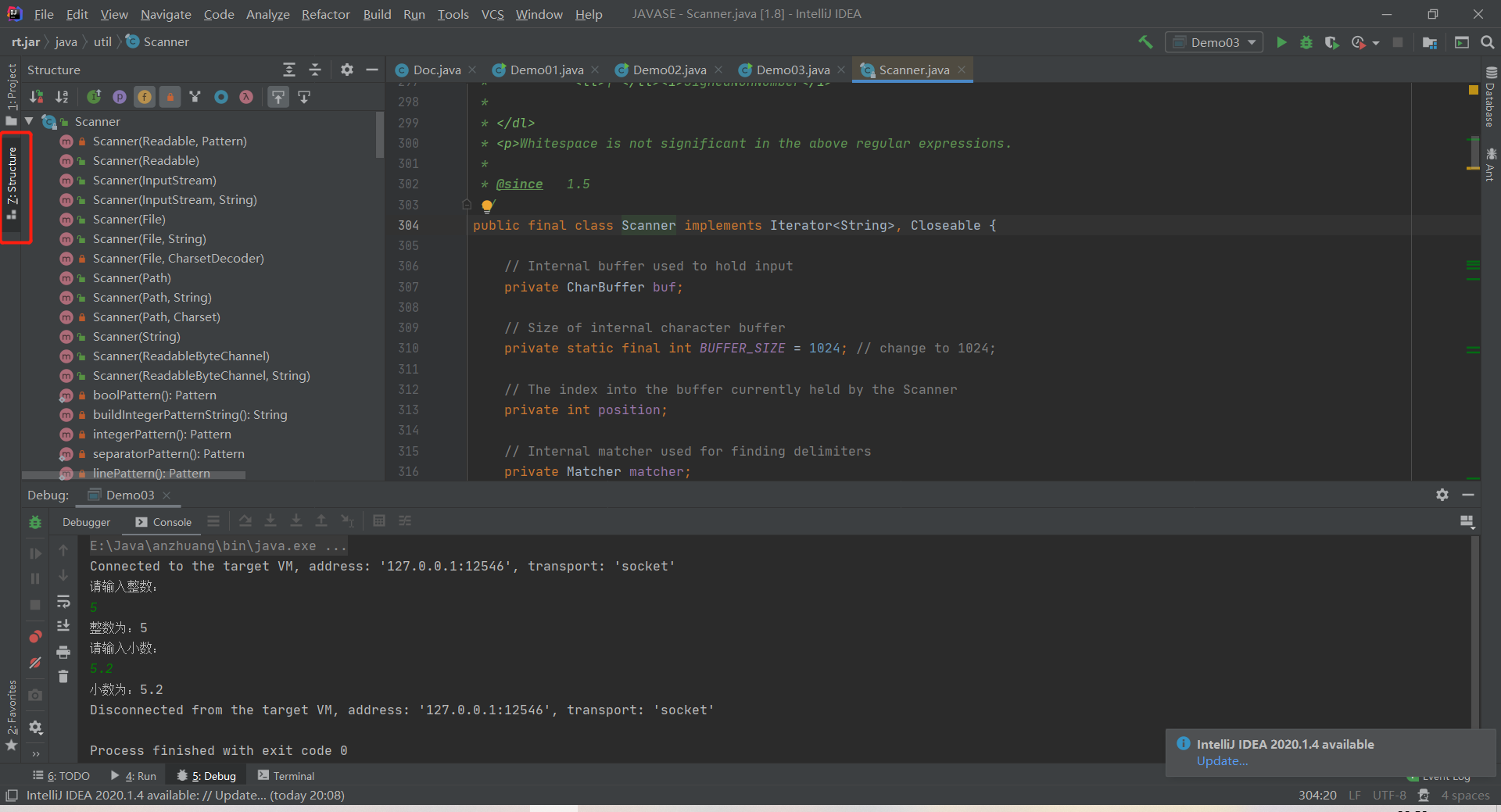This screenshot has height=812, width=1501.
Task: Toggle Show Anonymous Classes blue circle icon
Action: tap(221, 97)
